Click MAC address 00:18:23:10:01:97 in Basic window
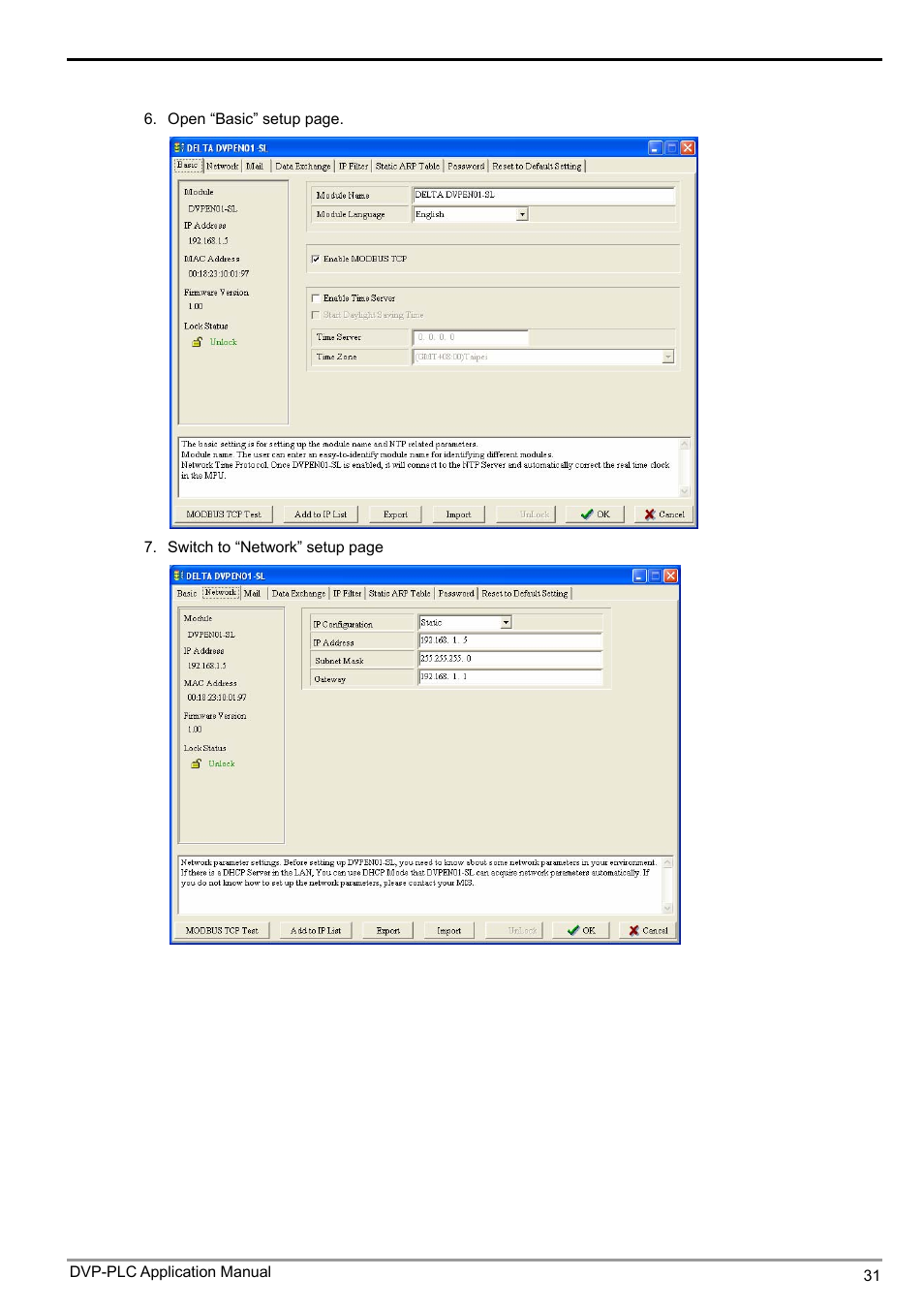The height and width of the screenshot is (1308, 924). click(x=219, y=274)
